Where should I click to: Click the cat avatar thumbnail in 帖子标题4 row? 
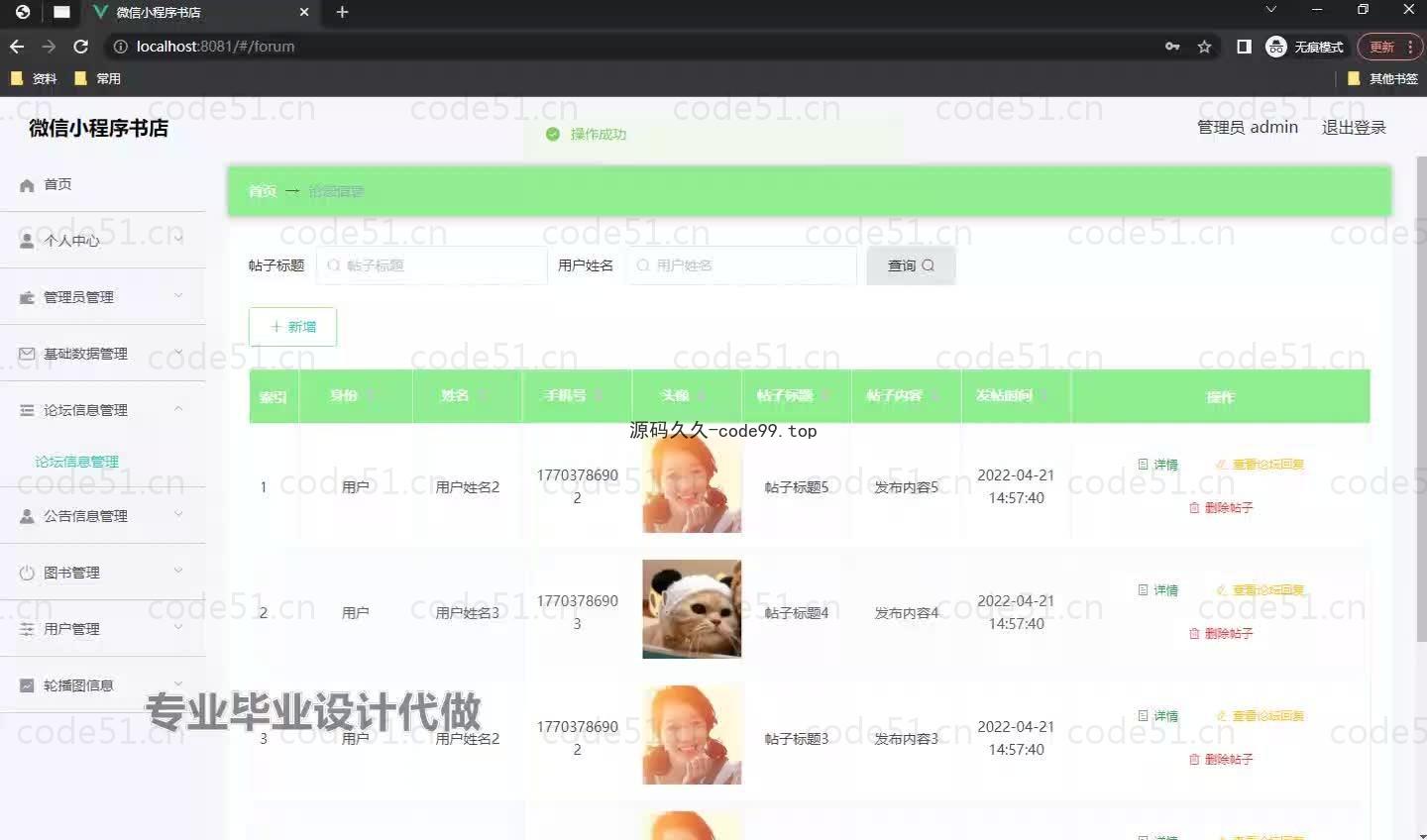click(692, 609)
